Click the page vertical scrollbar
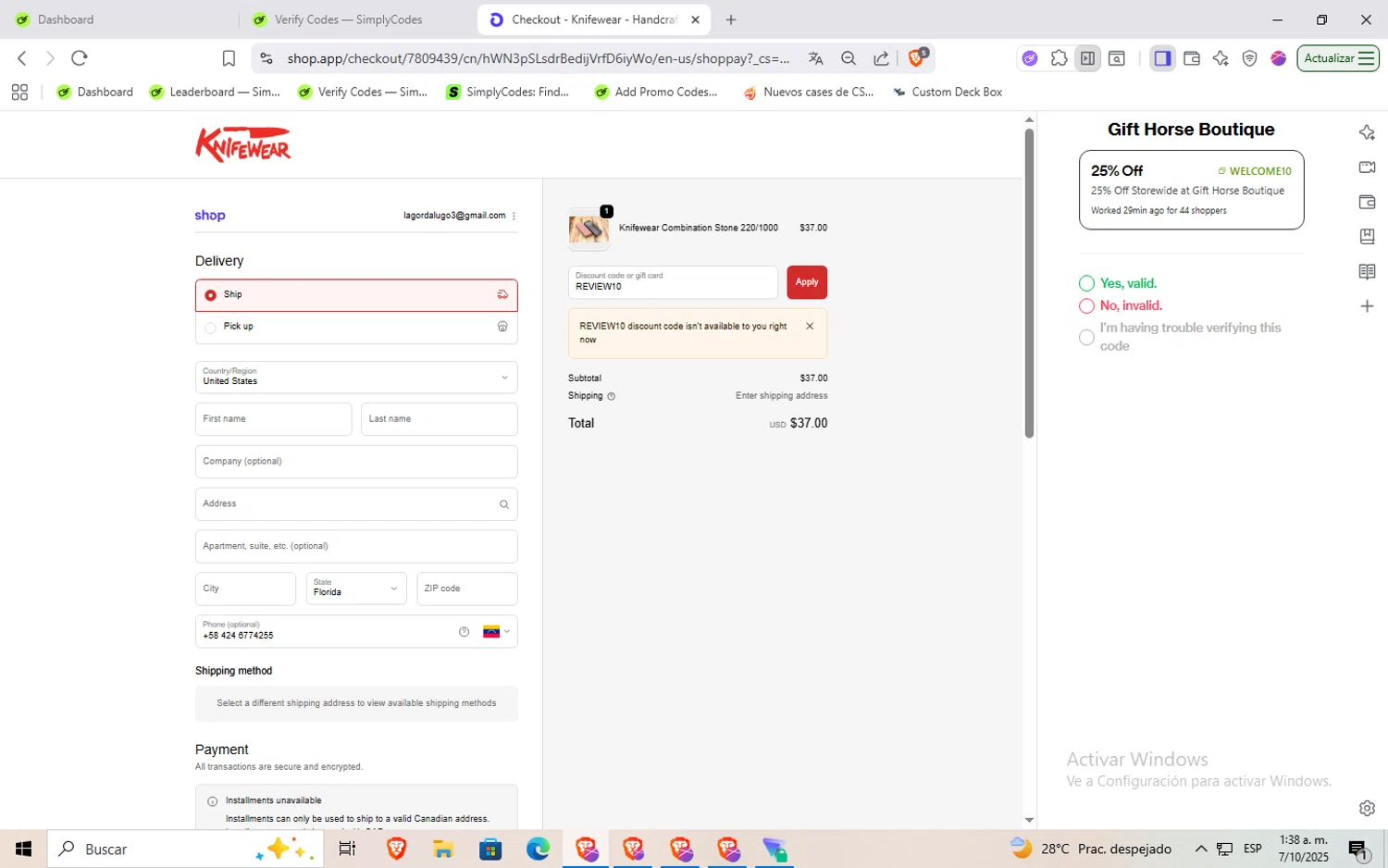Image resolution: width=1388 pixels, height=868 pixels. click(1029, 282)
